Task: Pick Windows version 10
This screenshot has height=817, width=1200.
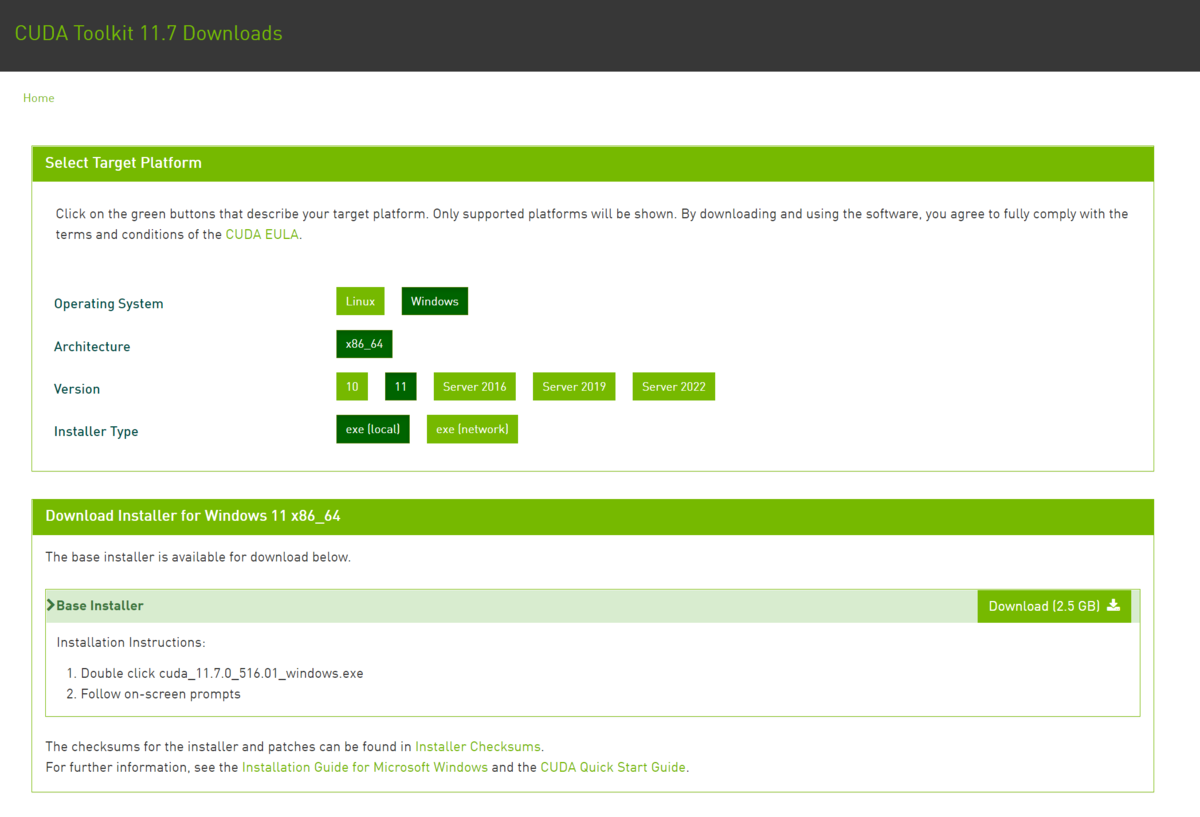Action: point(352,387)
